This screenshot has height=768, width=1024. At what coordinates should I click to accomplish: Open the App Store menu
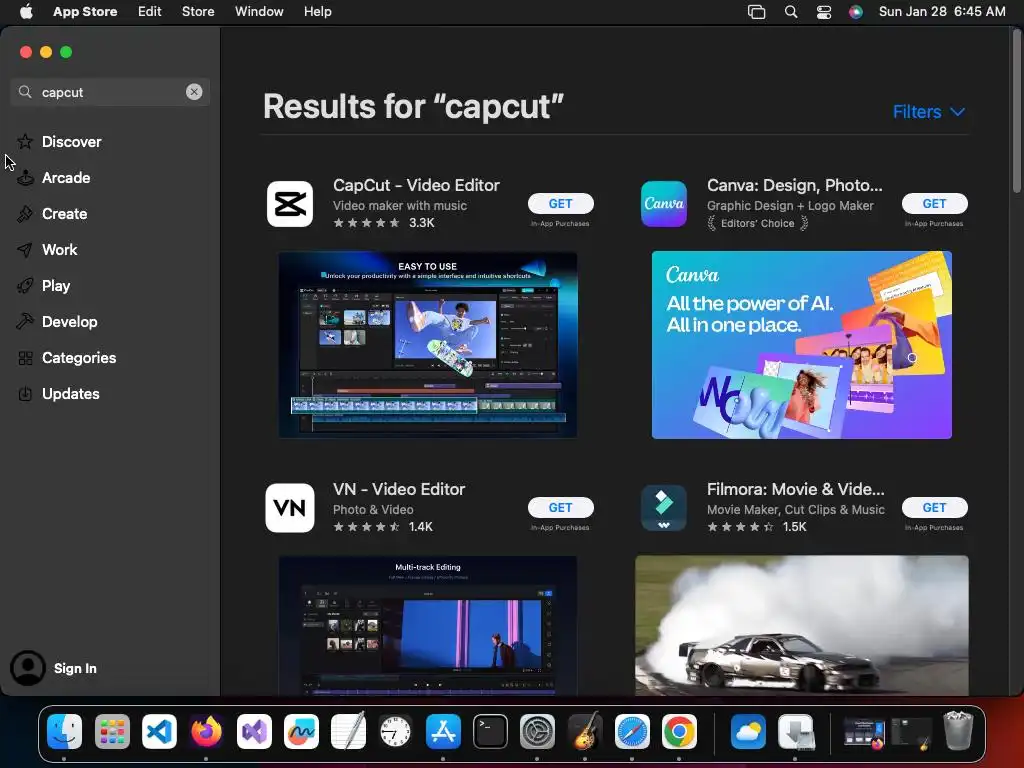(x=85, y=12)
